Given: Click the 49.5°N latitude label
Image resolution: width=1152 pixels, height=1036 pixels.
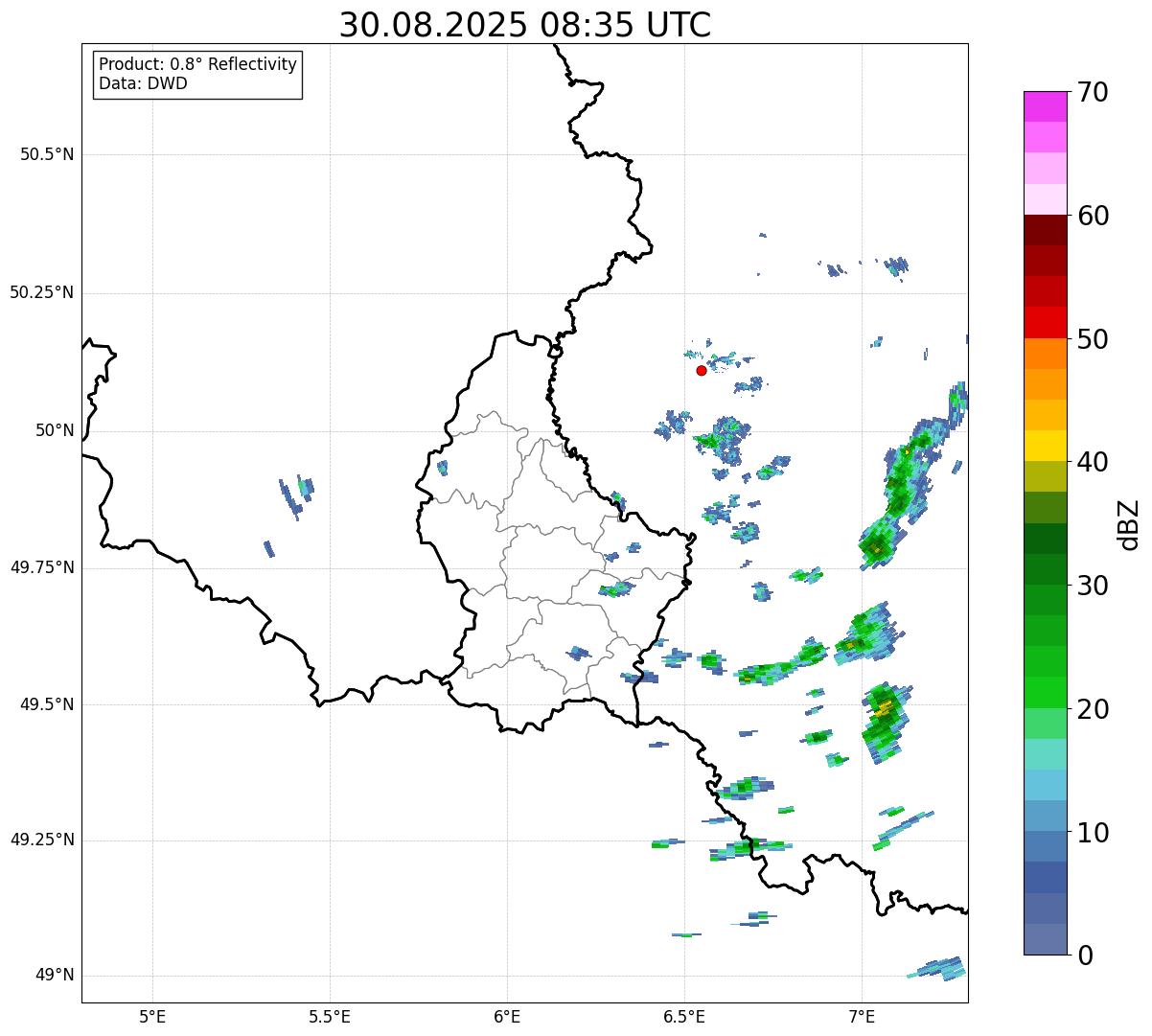Looking at the screenshot, I should pos(47,704).
